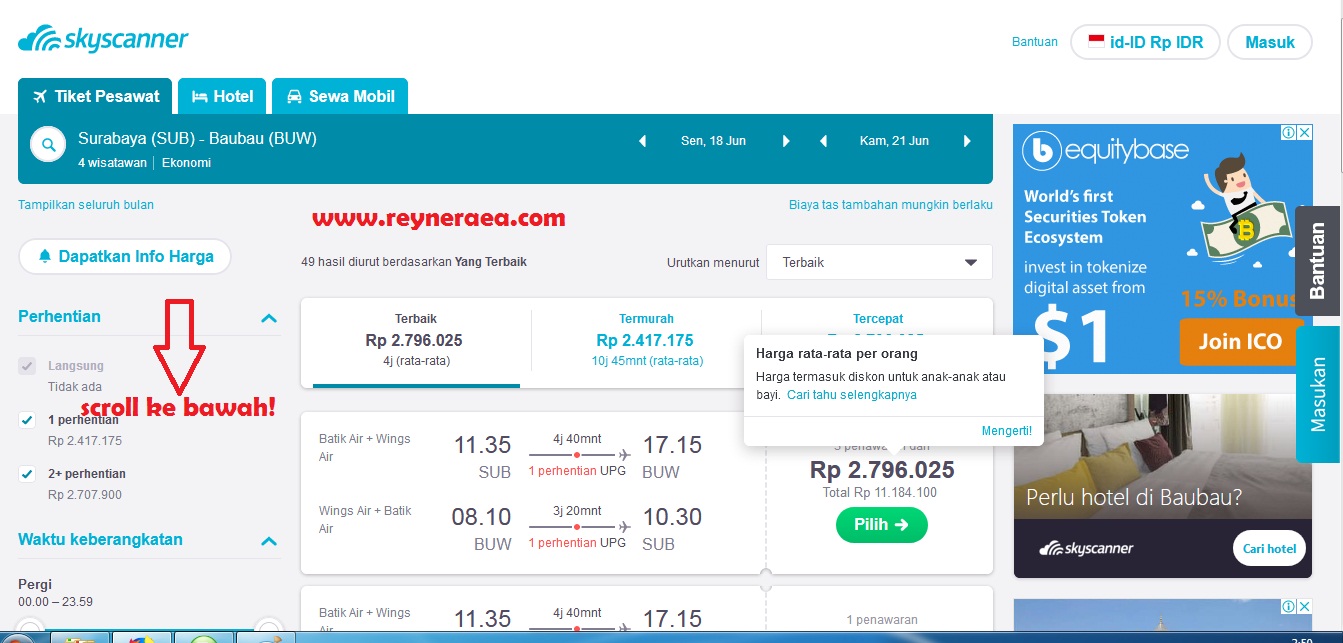Click the 4 wisatawan traveller count
Image resolution: width=1343 pixels, height=643 pixels.
[112, 162]
